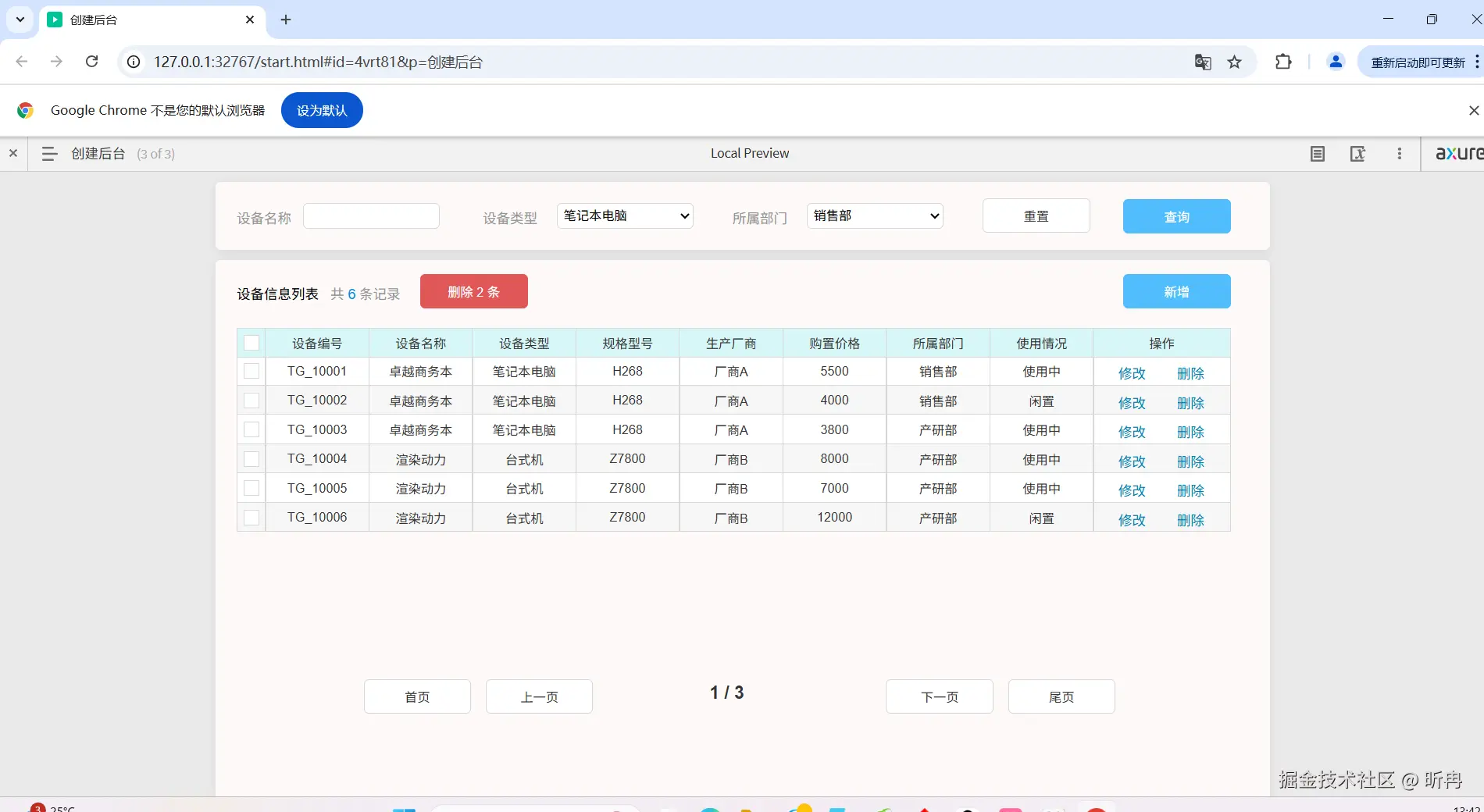The width and height of the screenshot is (1484, 812).
Task: Dismiss the default browser notification bar
Action: [1473, 110]
